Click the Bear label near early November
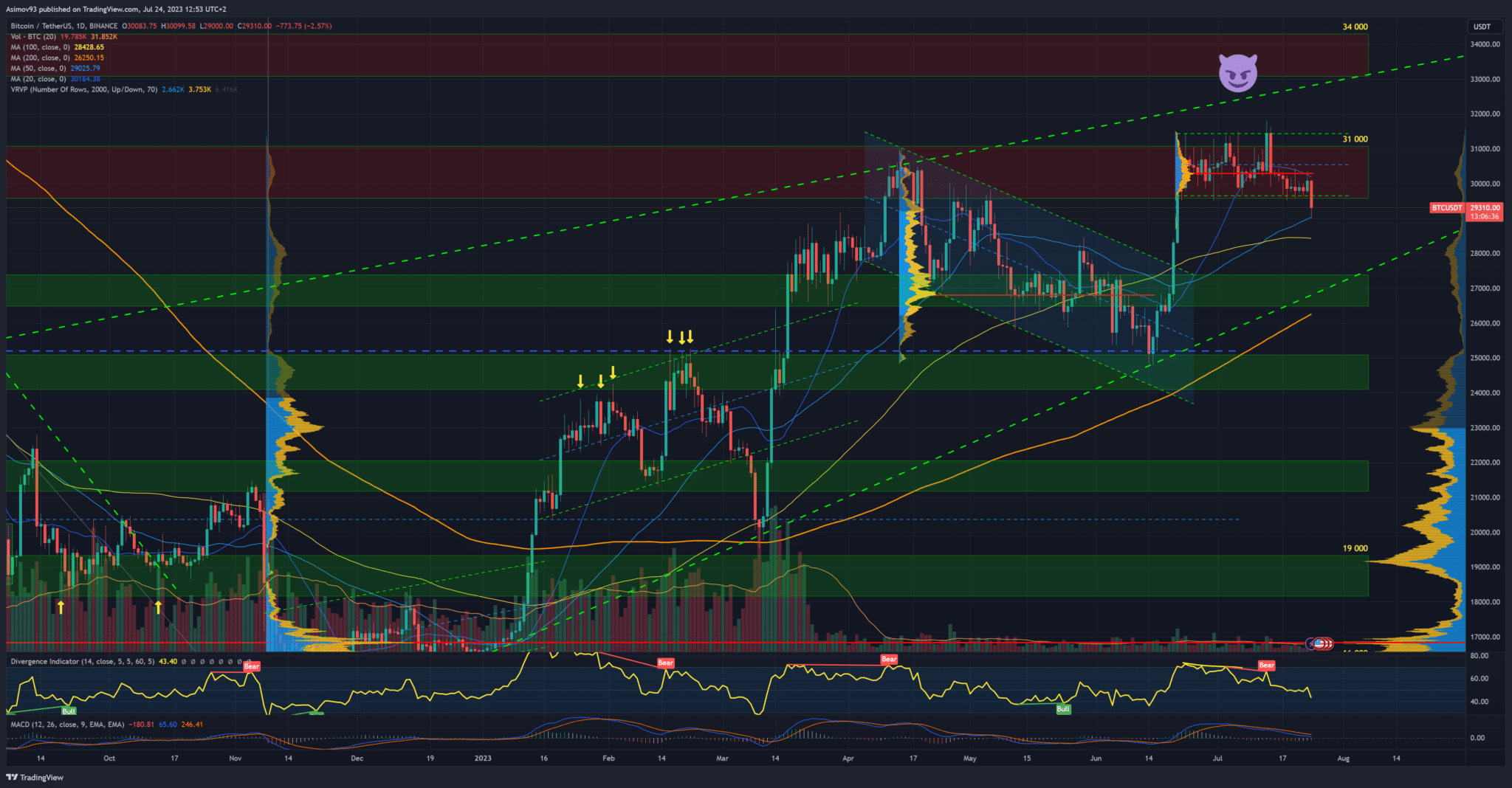The width and height of the screenshot is (1512, 788). tap(252, 666)
